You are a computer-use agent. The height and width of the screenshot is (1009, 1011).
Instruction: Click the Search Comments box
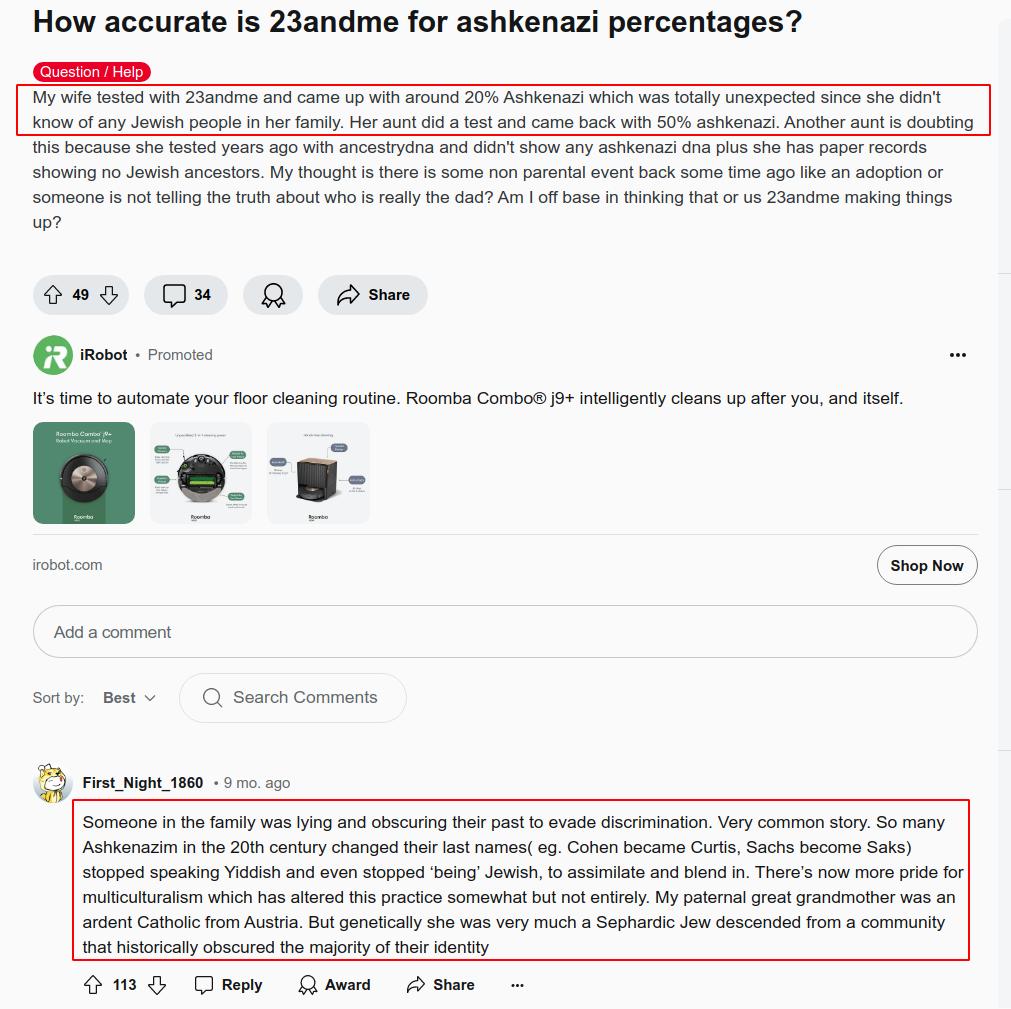click(x=293, y=698)
